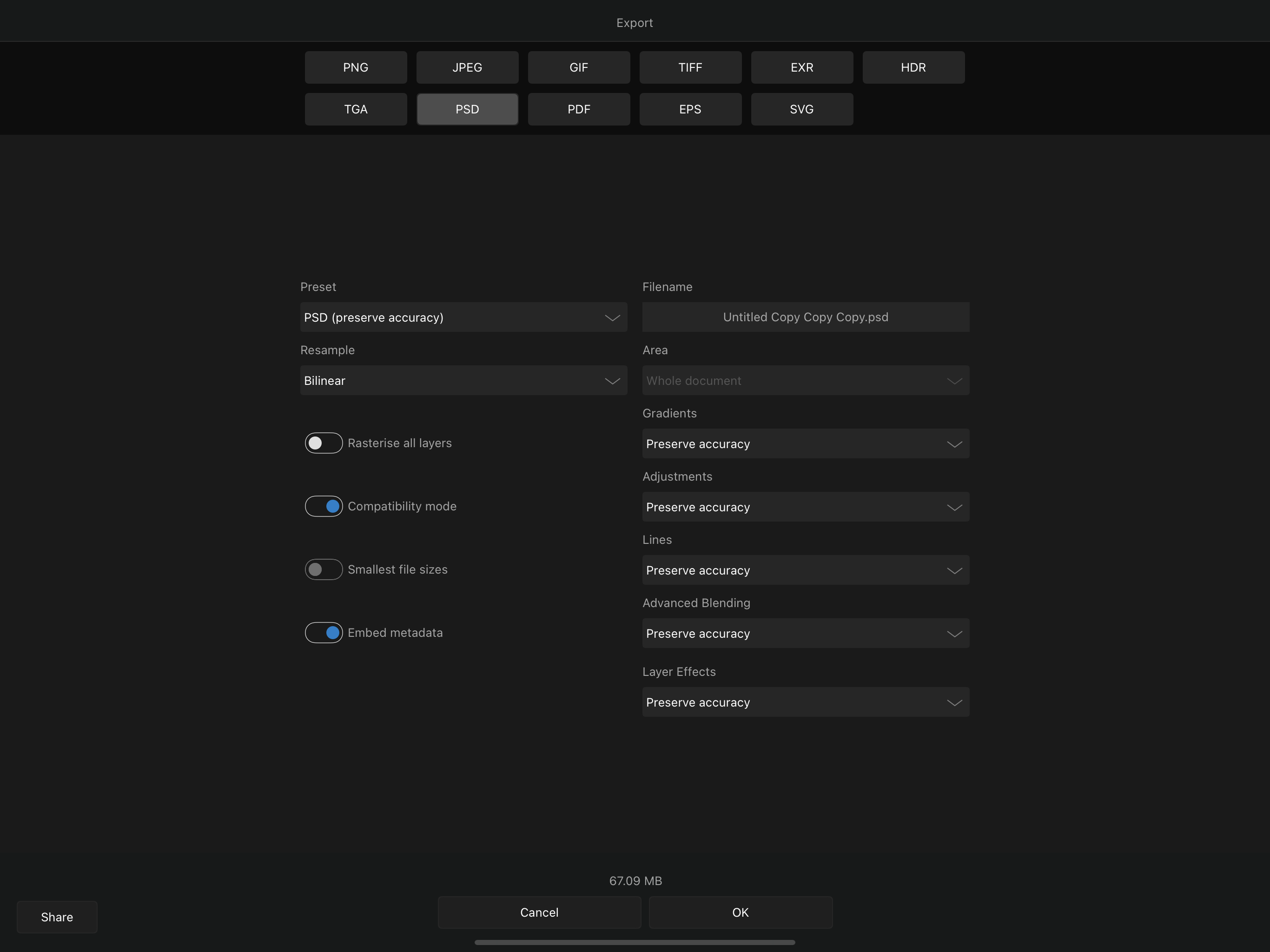Image resolution: width=1270 pixels, height=952 pixels.
Task: Choose the GIF format tab
Action: coord(579,67)
